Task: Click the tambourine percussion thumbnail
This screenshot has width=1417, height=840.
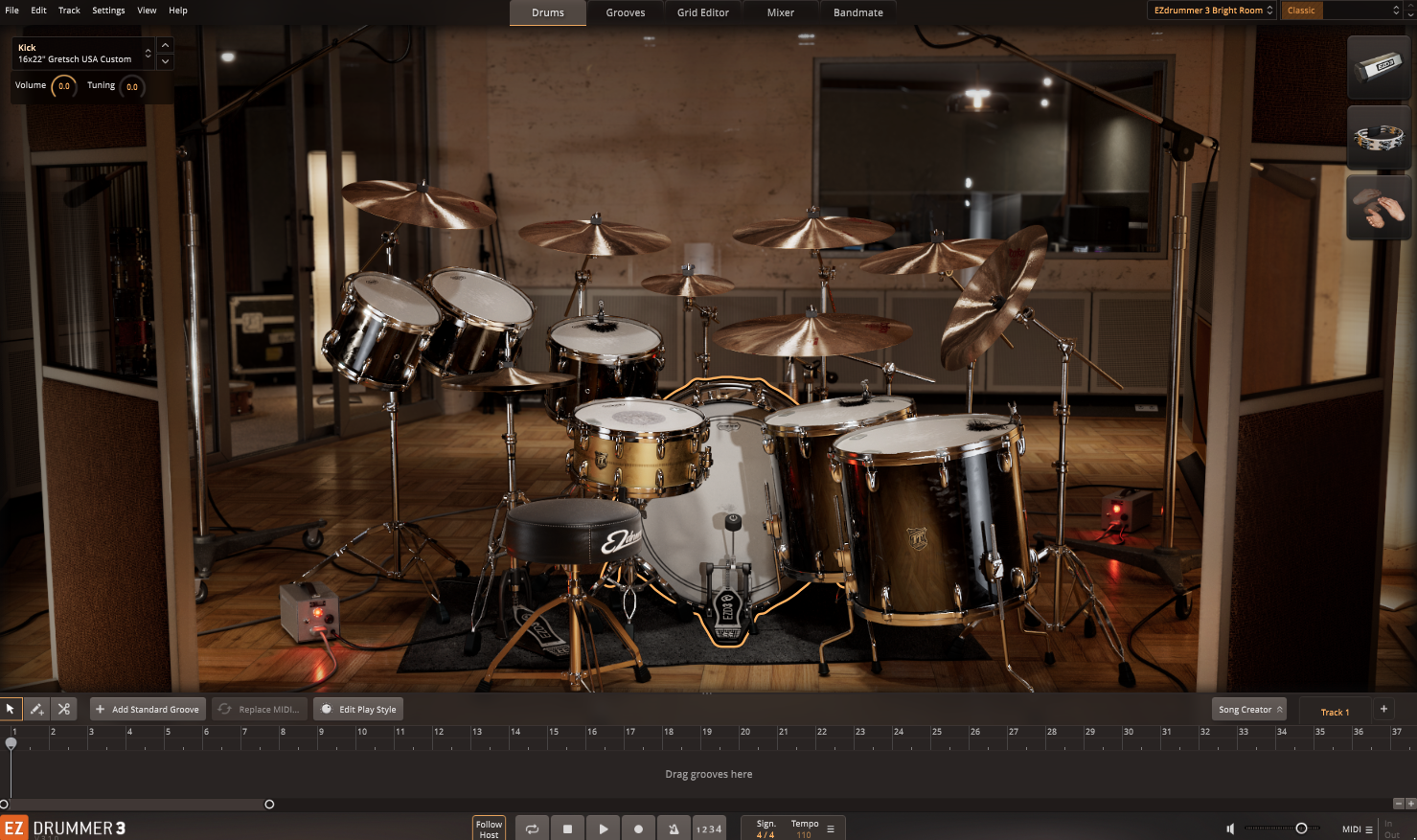Action: point(1379,138)
